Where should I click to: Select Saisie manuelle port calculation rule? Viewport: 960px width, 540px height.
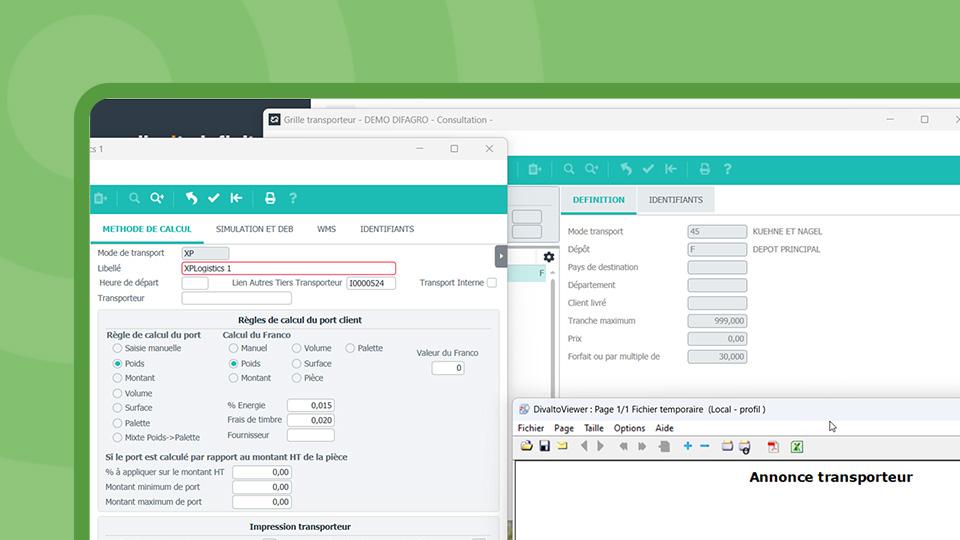(x=118, y=348)
